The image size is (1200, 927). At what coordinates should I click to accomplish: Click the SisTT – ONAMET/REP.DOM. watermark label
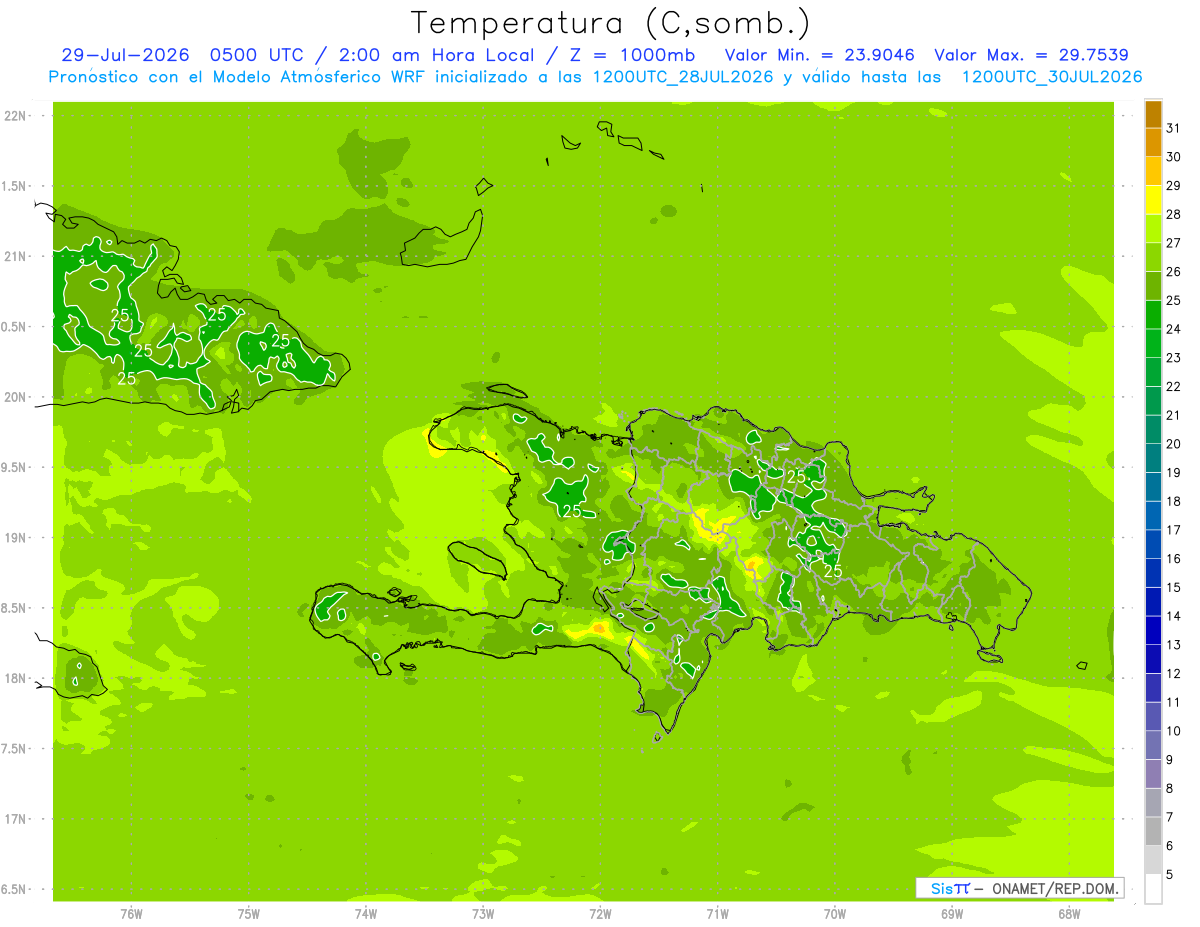pyautogui.click(x=1018, y=888)
